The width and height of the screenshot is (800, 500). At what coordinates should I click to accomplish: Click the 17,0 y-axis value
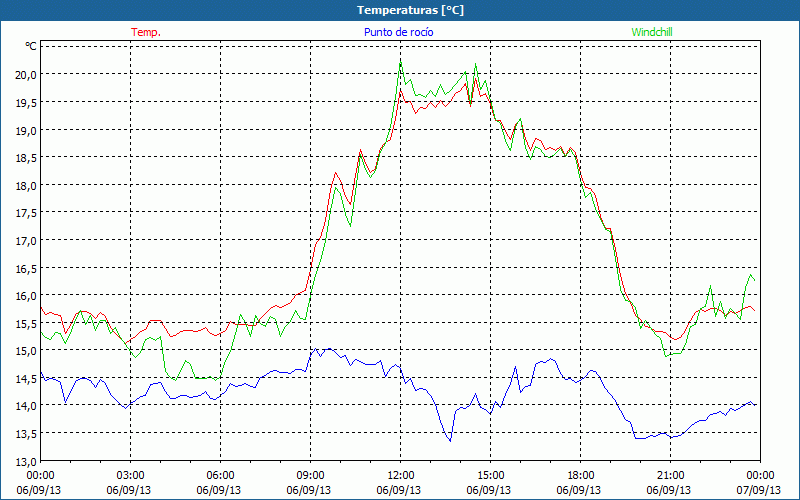(26, 240)
